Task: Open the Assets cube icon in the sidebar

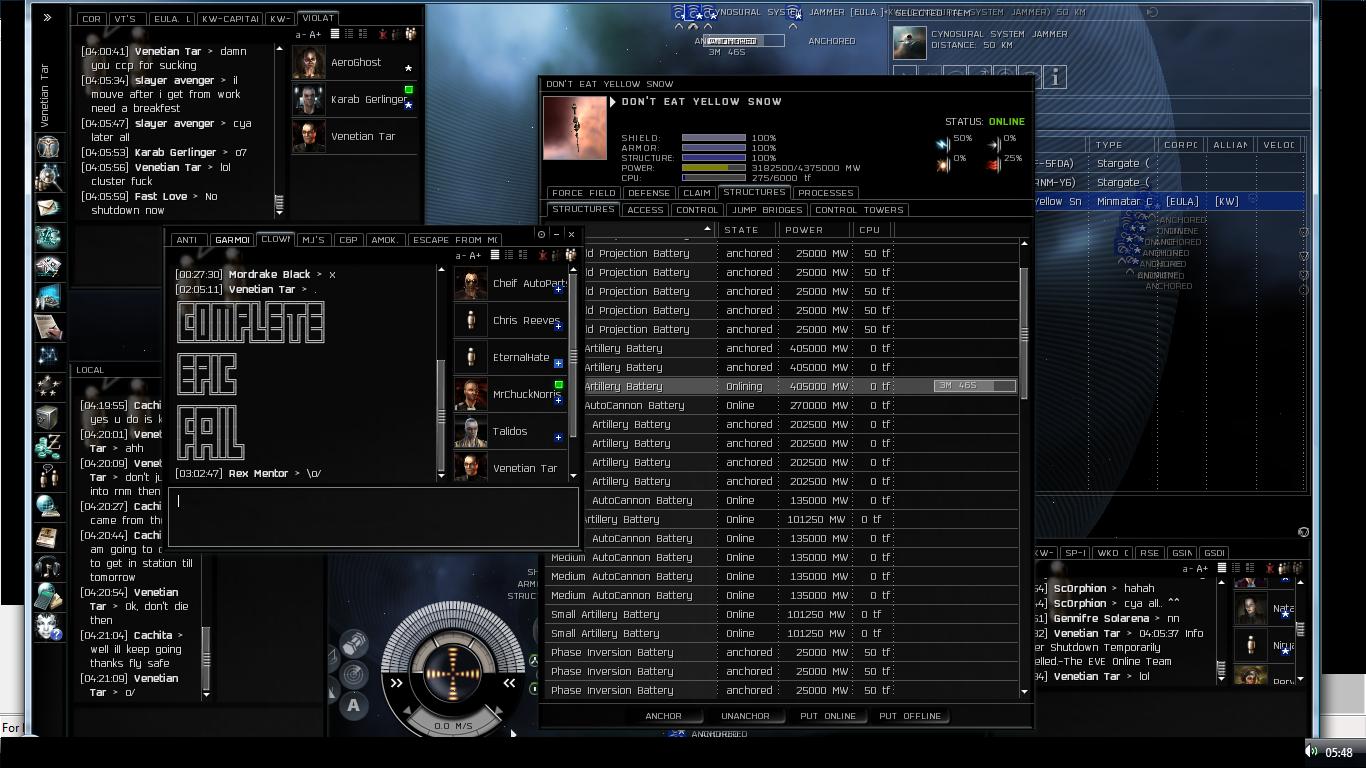Action: click(48, 417)
